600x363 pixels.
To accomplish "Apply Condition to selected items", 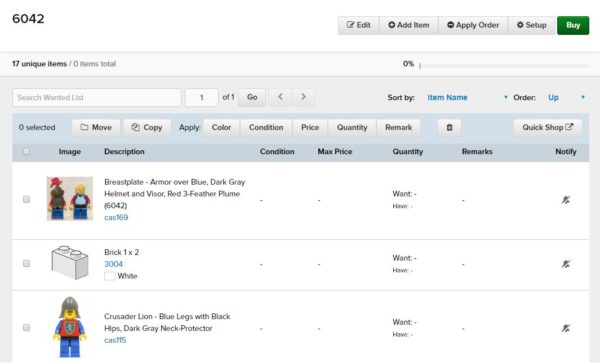I will (266, 127).
